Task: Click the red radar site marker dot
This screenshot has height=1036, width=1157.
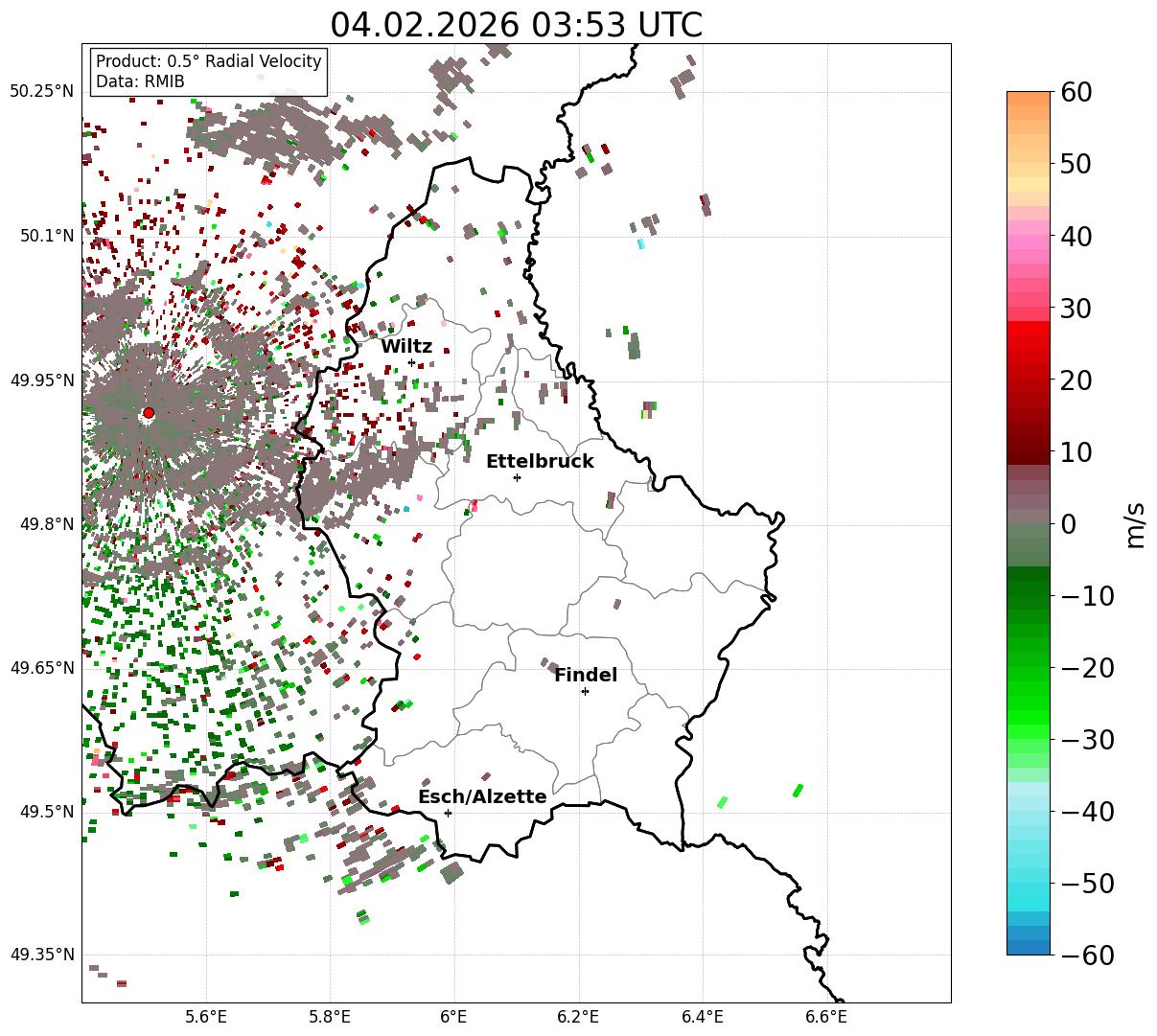Action: [148, 413]
